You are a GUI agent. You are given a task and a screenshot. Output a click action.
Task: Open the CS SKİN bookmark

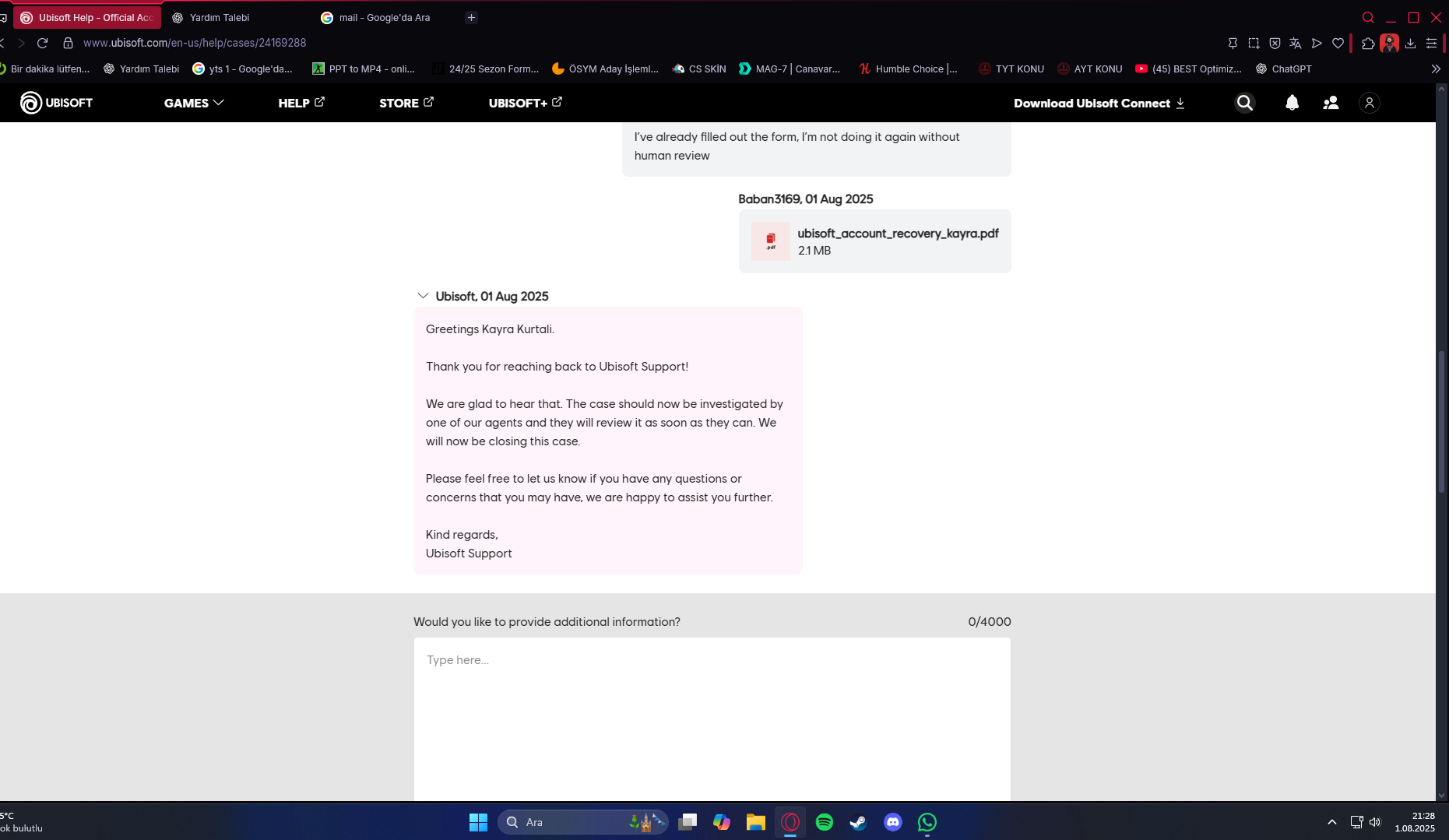(699, 69)
